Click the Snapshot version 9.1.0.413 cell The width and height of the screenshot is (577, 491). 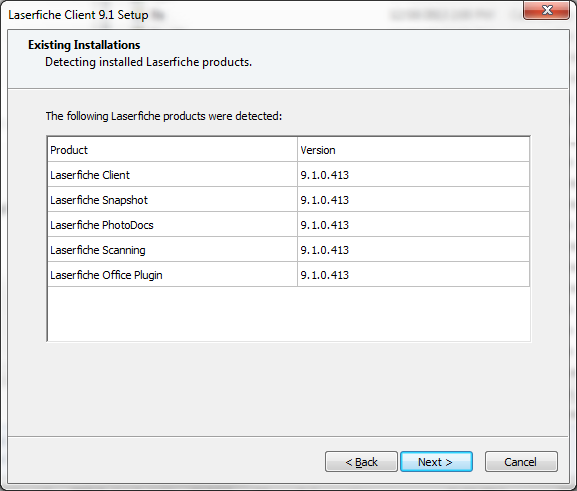(413, 199)
